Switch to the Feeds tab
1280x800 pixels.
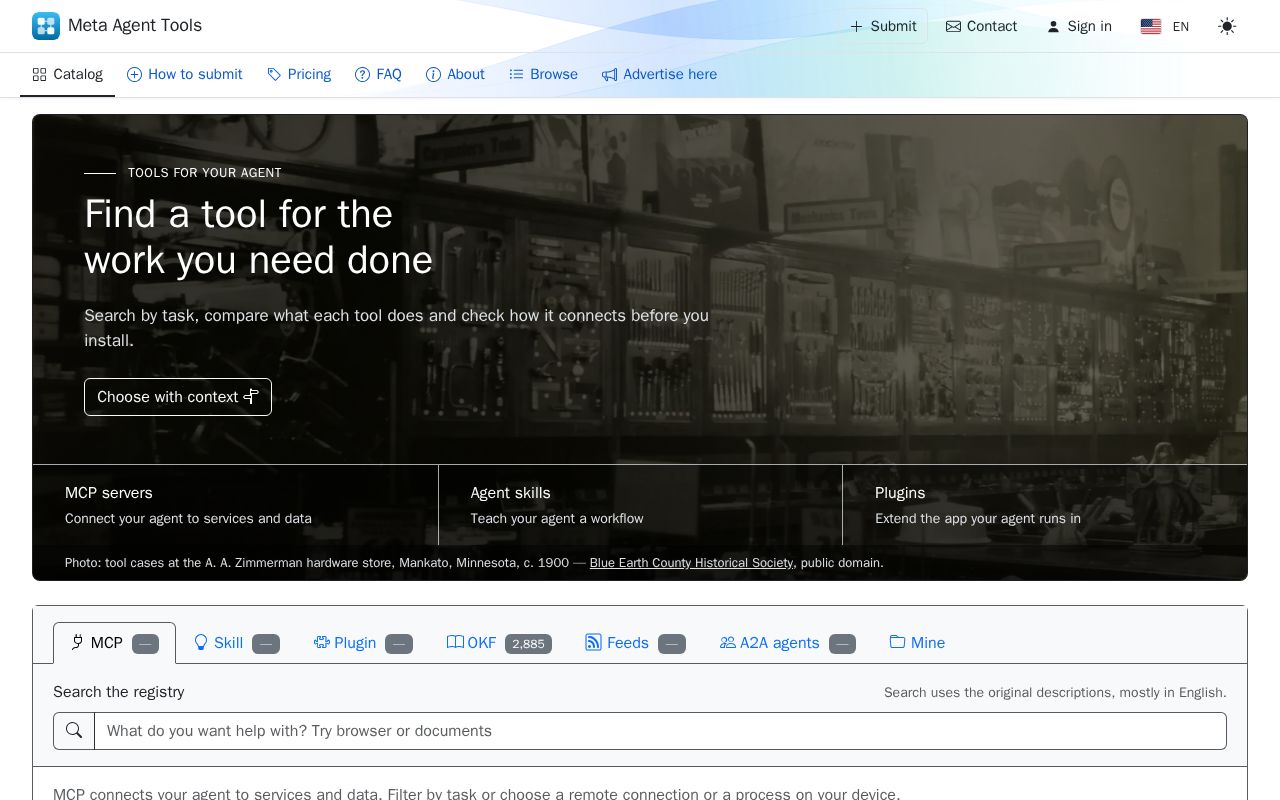pyautogui.click(x=635, y=643)
